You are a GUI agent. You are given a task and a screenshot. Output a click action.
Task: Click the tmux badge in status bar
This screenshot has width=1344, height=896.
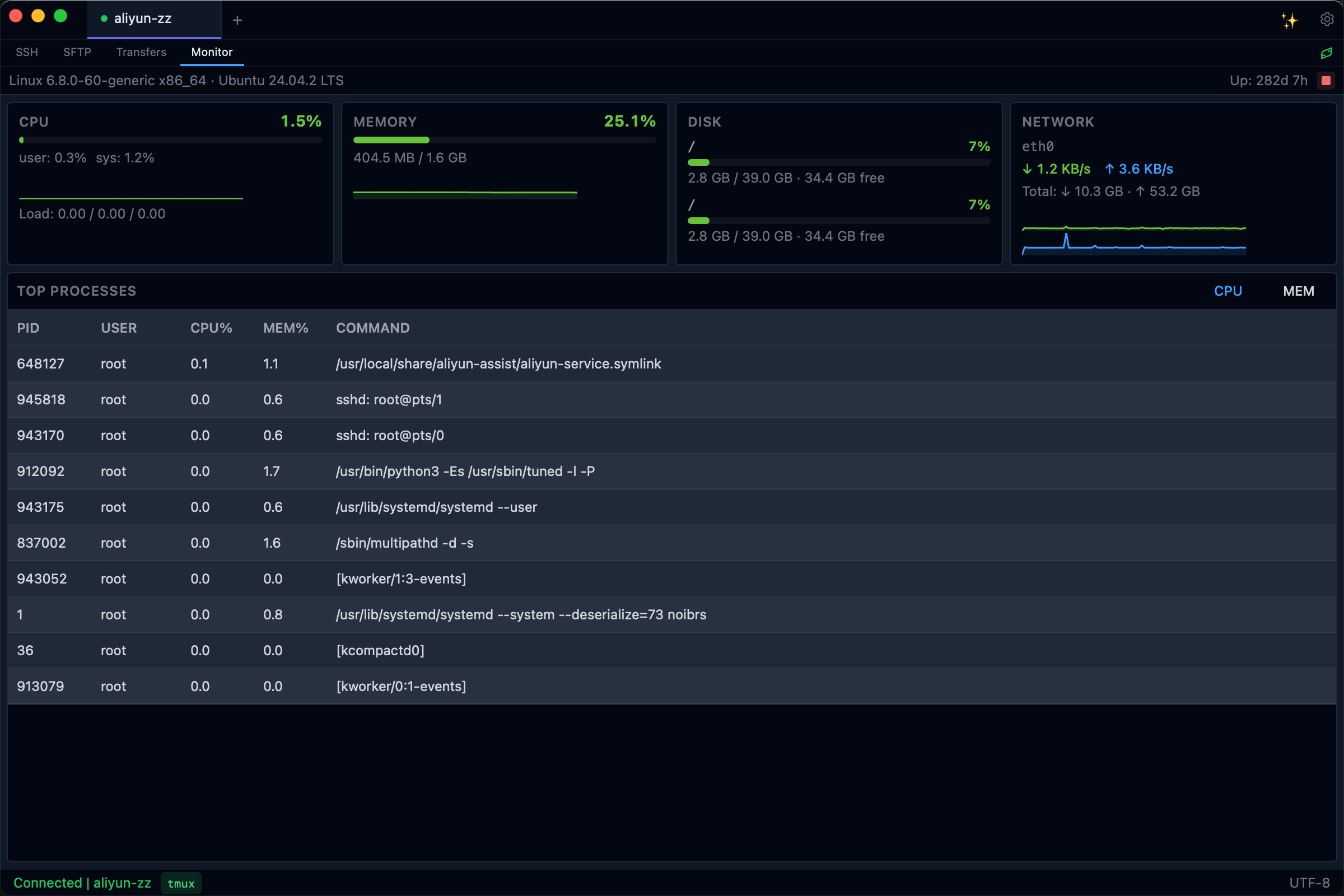(x=180, y=883)
